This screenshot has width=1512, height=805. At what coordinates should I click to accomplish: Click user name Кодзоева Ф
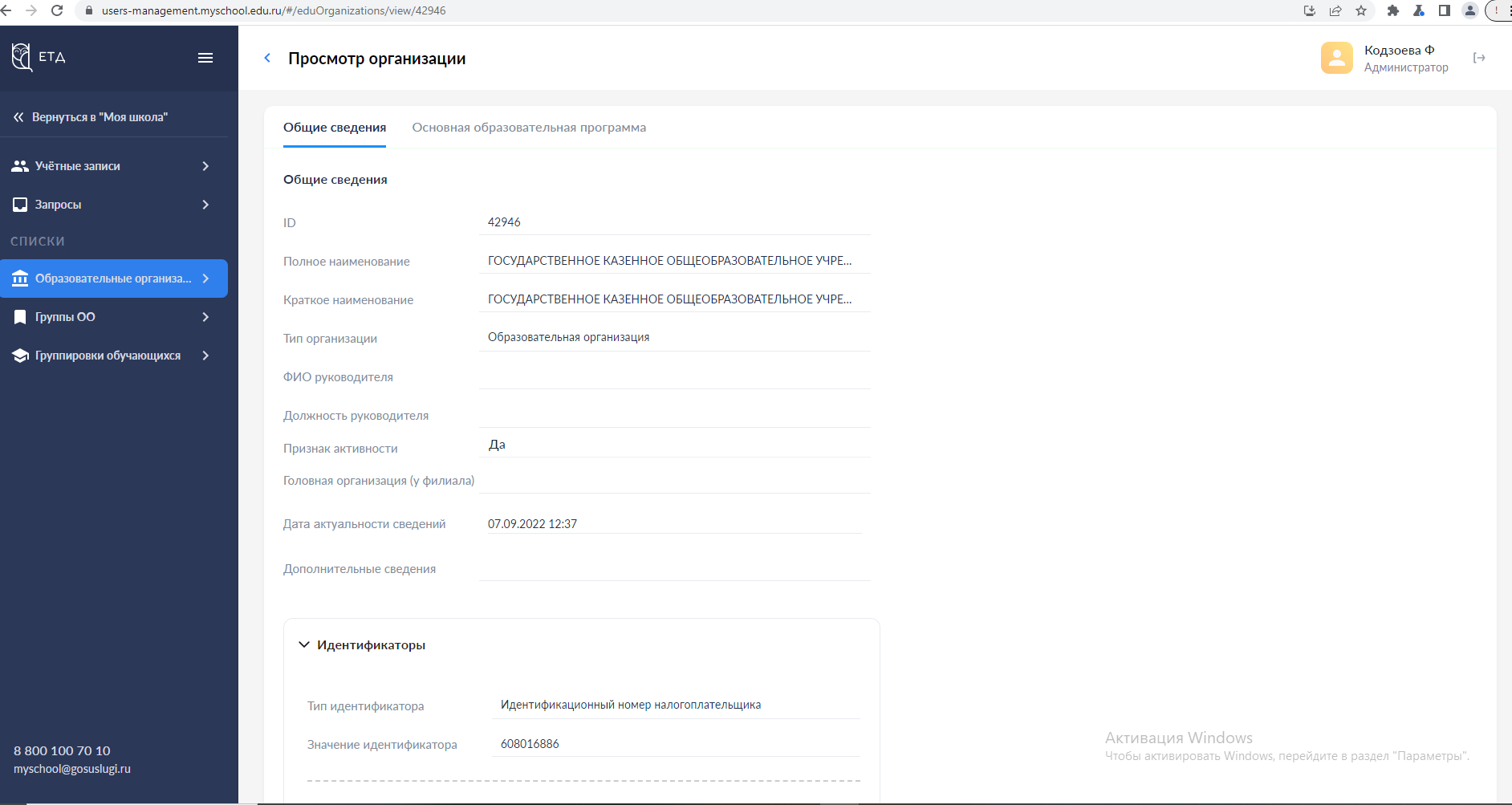[1399, 50]
